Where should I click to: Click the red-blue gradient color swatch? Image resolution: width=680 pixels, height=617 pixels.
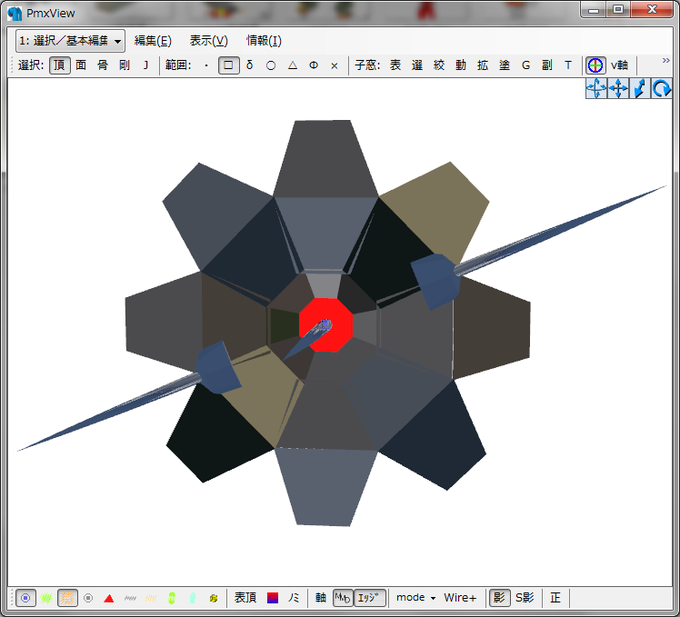pos(272,598)
